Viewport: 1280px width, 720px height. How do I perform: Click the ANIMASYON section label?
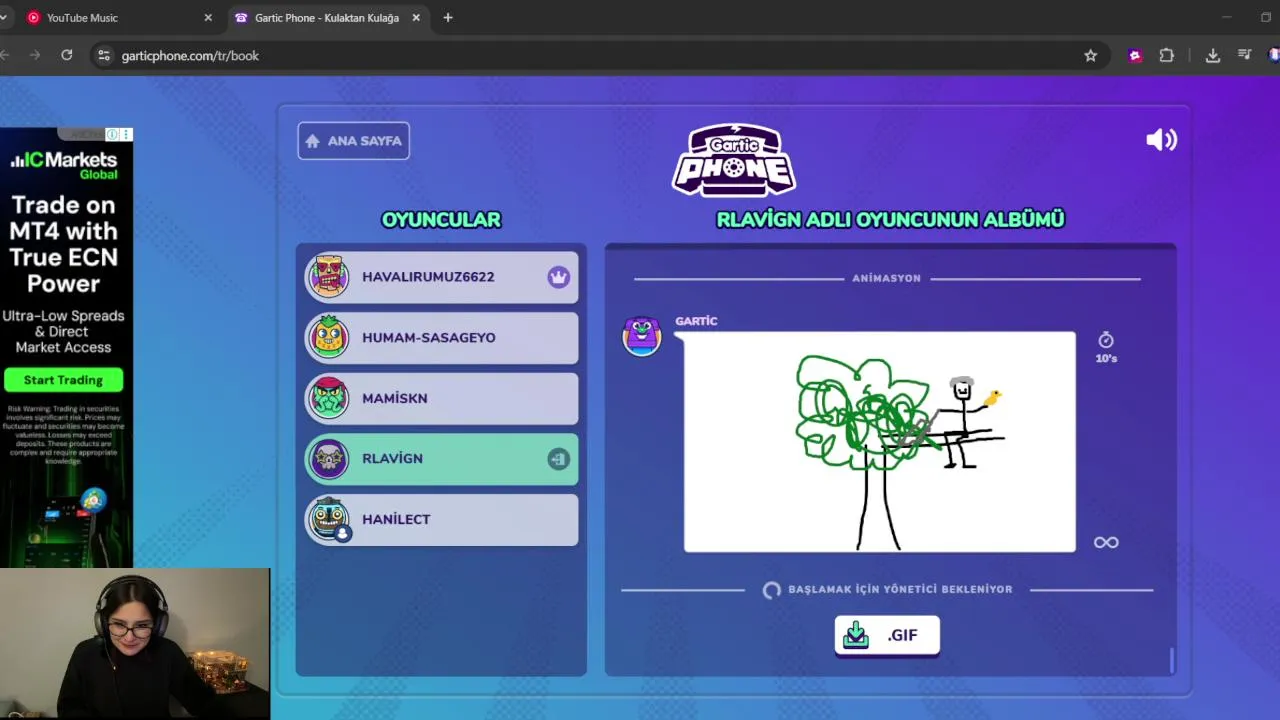pos(886,278)
